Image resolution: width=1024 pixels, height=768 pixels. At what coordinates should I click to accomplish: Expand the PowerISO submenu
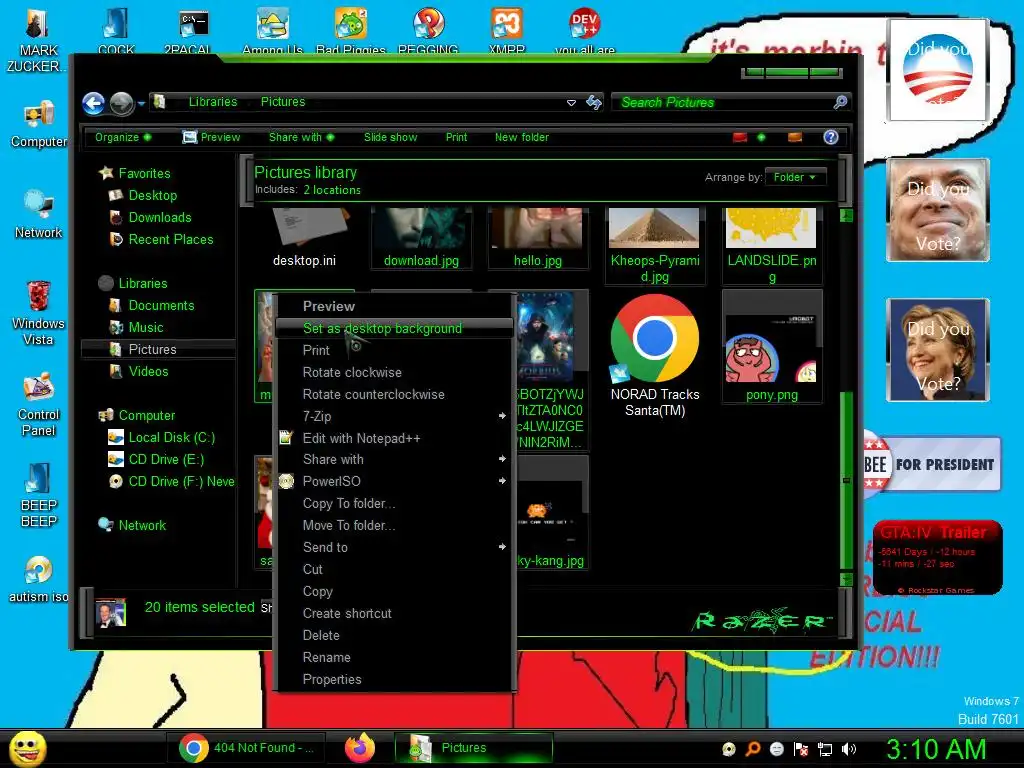click(x=394, y=481)
